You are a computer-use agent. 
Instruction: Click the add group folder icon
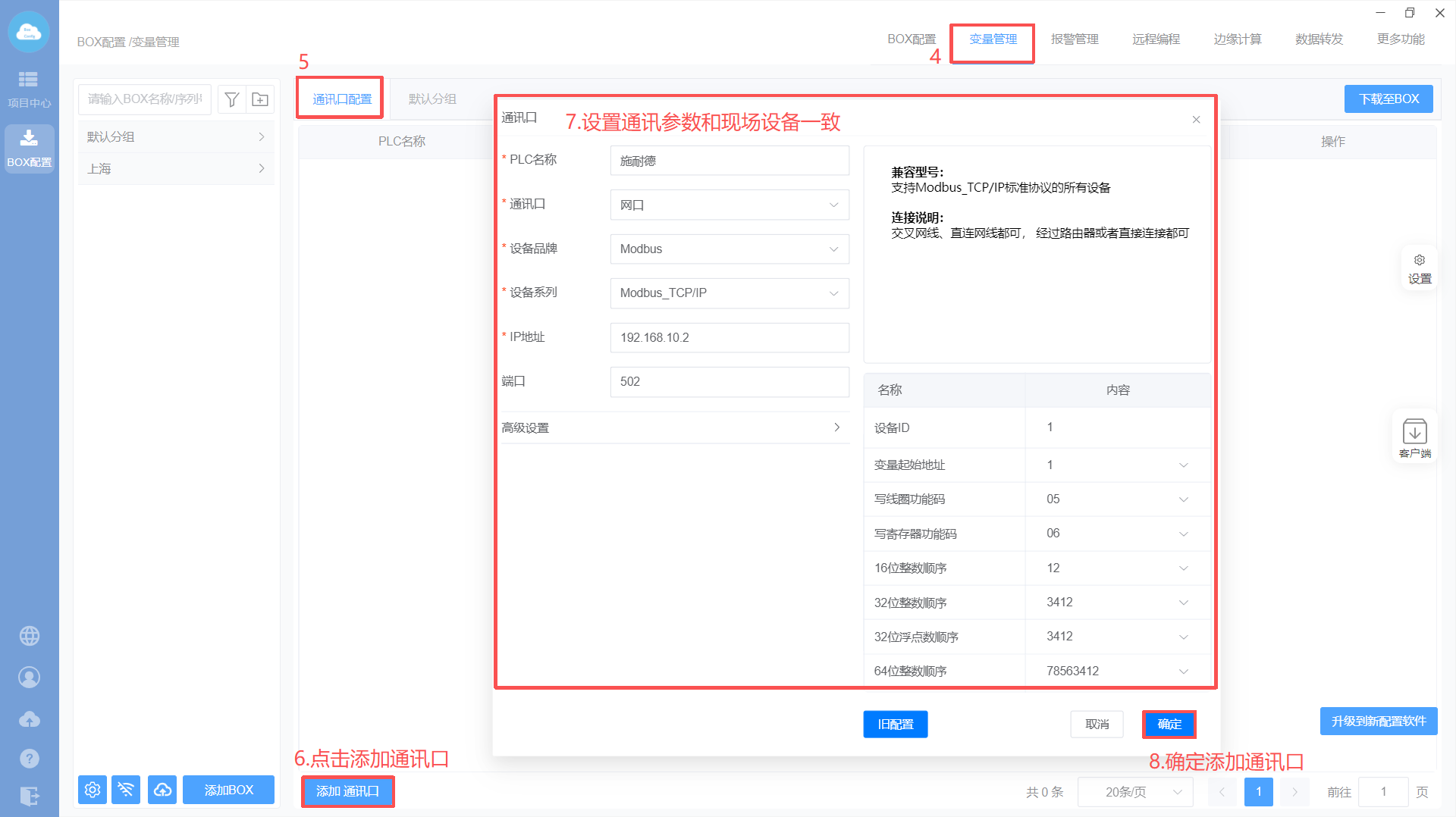tap(260, 99)
